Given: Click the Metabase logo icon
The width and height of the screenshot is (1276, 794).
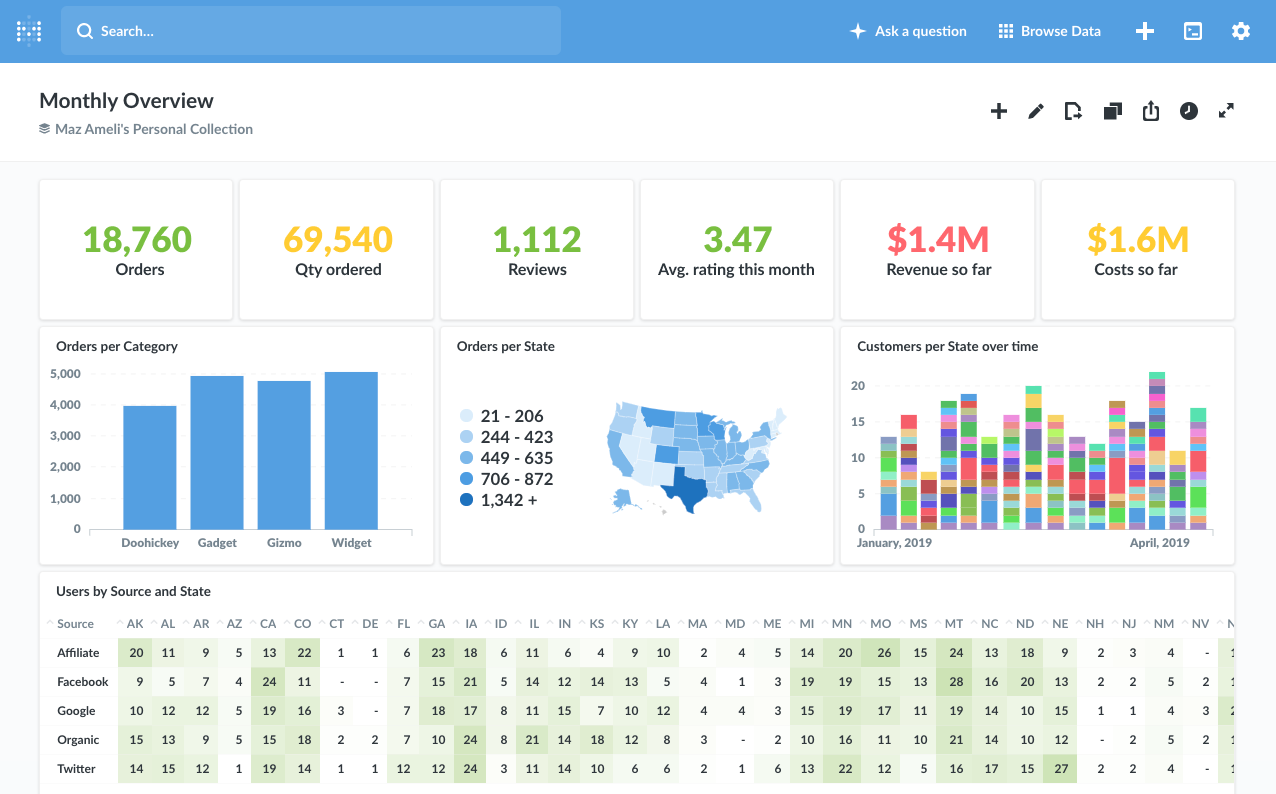Looking at the screenshot, I should [30, 31].
